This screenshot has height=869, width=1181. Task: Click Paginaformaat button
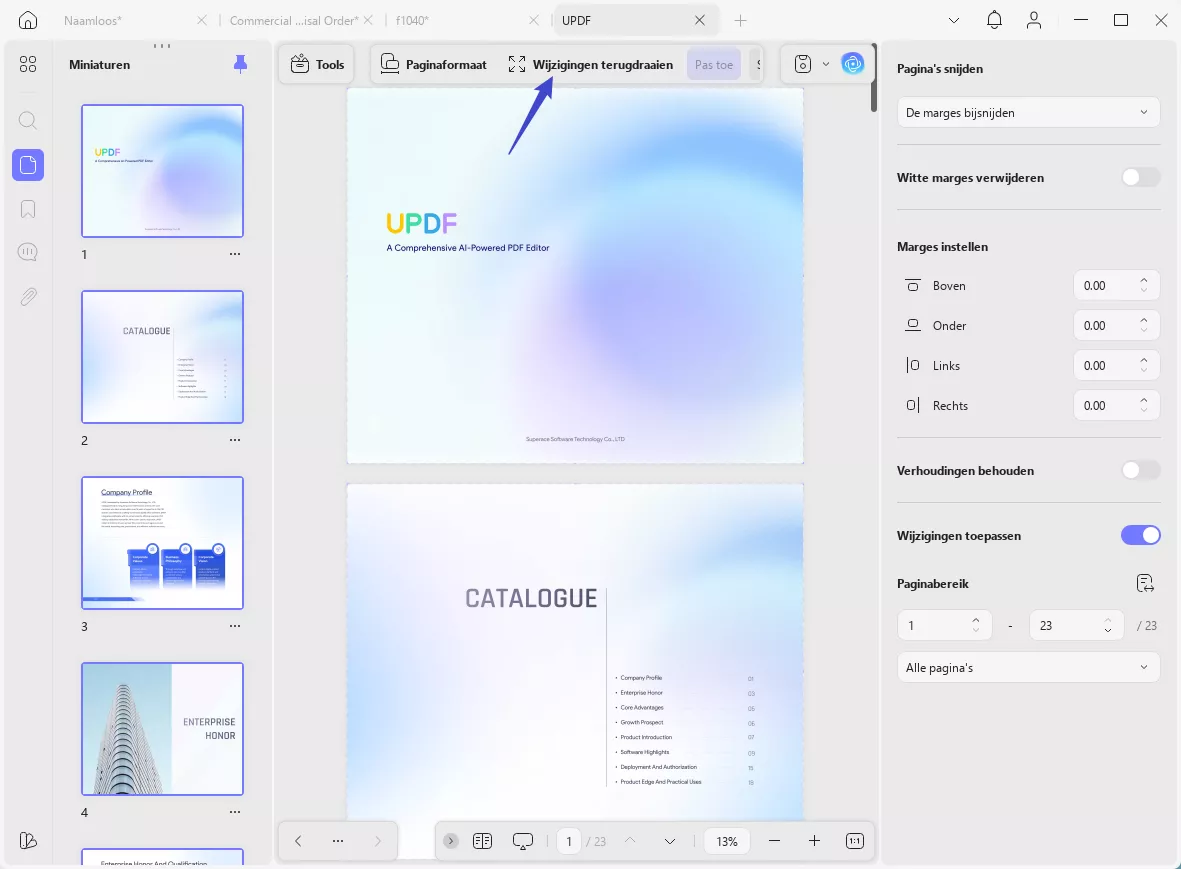pos(434,65)
